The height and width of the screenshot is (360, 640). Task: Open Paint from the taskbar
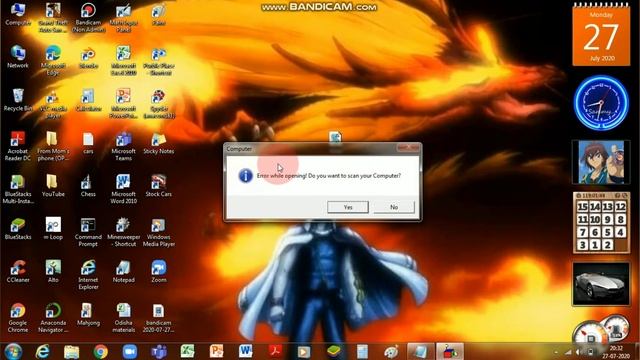click(391, 351)
